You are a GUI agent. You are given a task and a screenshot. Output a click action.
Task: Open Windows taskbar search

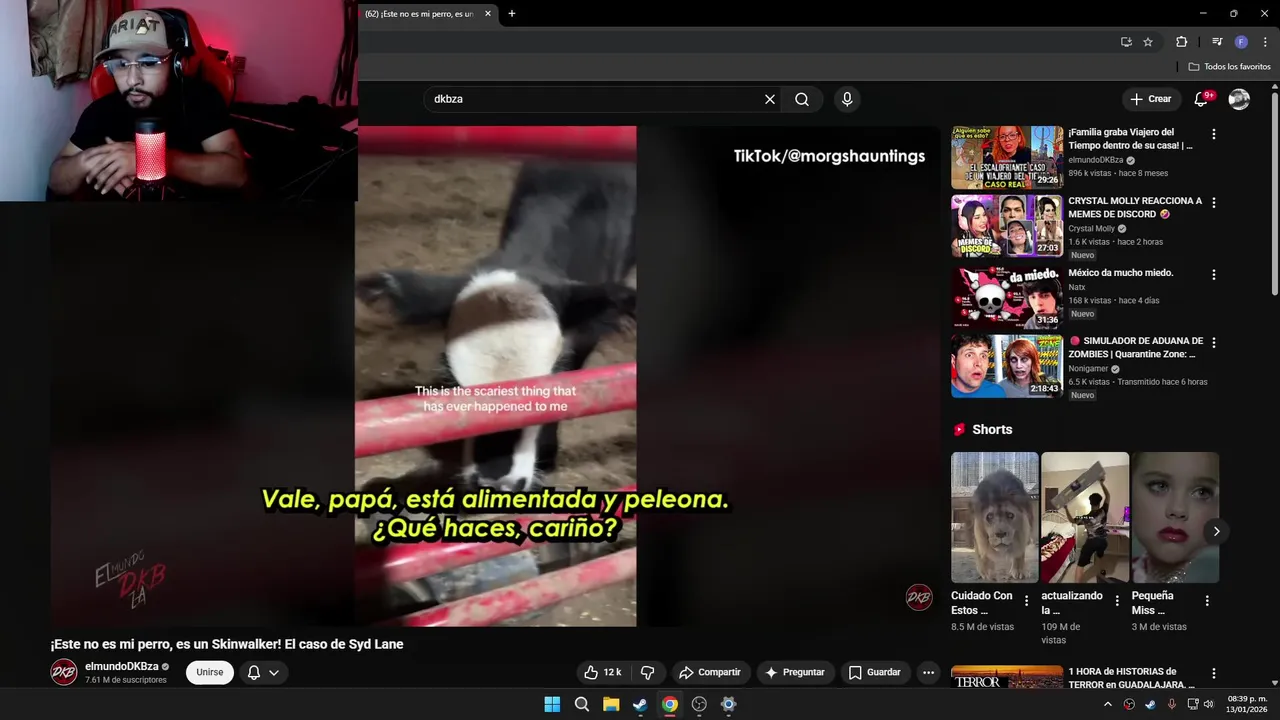click(582, 704)
